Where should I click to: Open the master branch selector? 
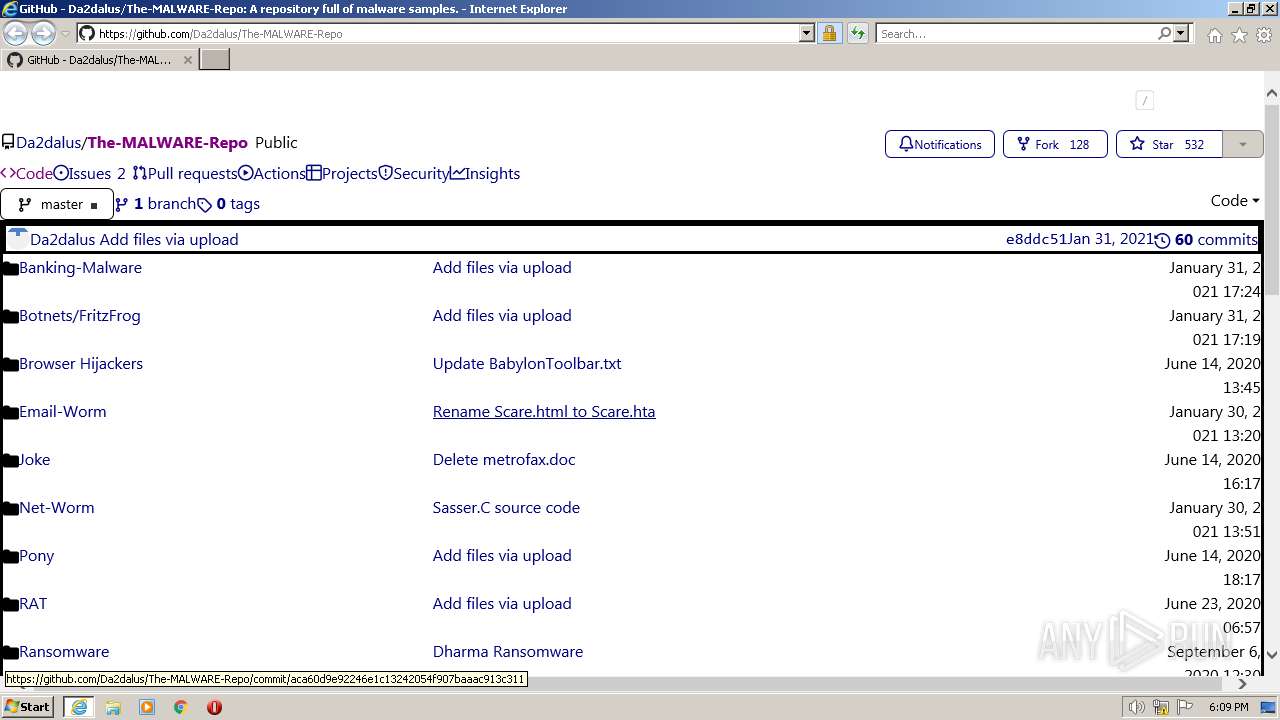click(57, 204)
